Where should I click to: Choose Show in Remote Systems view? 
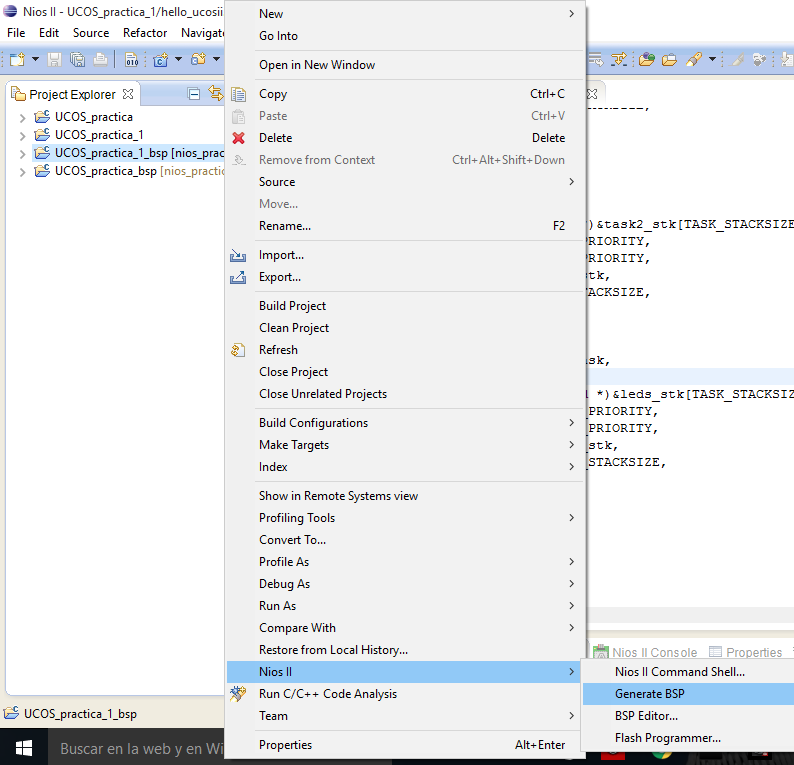coord(405,496)
